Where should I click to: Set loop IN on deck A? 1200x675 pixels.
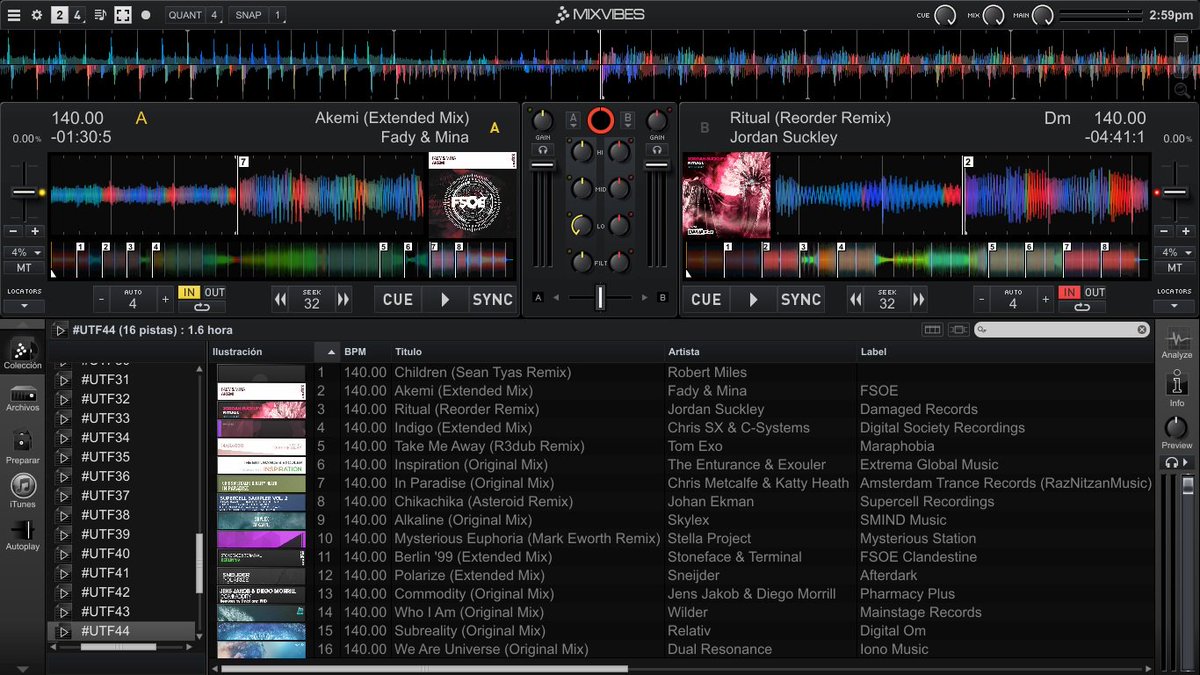(x=189, y=292)
